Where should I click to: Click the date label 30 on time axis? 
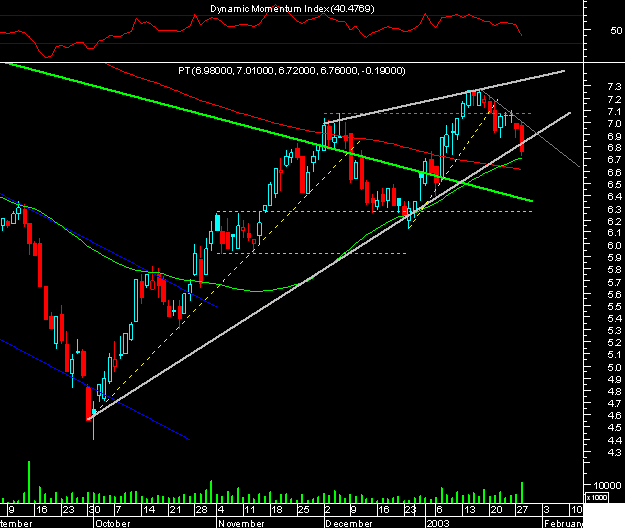coord(94,510)
